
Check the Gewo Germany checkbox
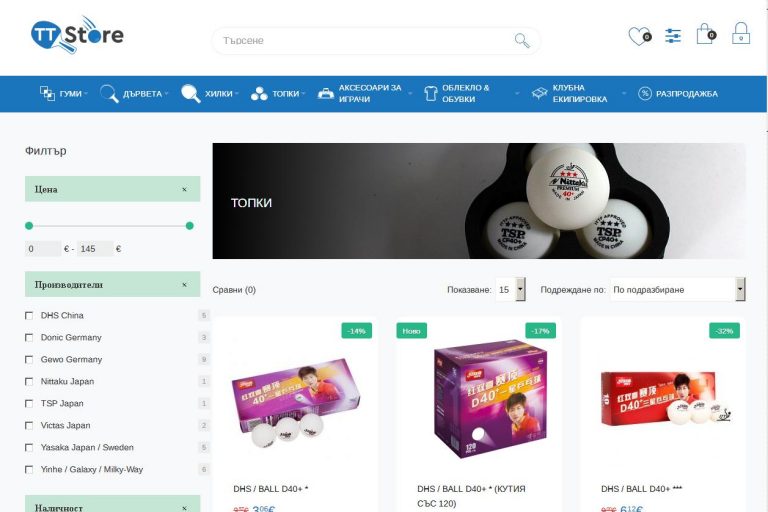29,360
